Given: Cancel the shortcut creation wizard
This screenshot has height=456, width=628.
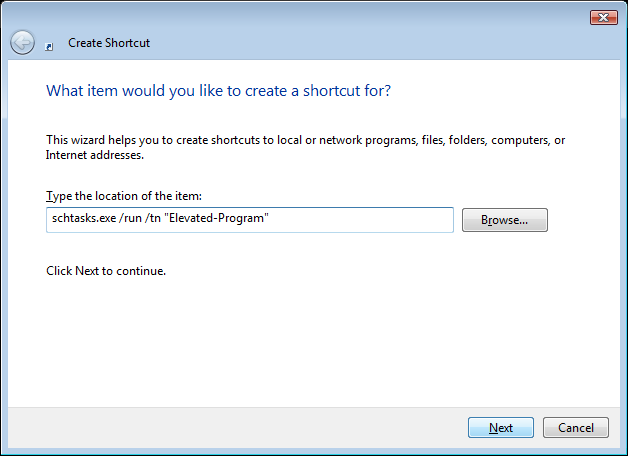Looking at the screenshot, I should click(x=576, y=428).
